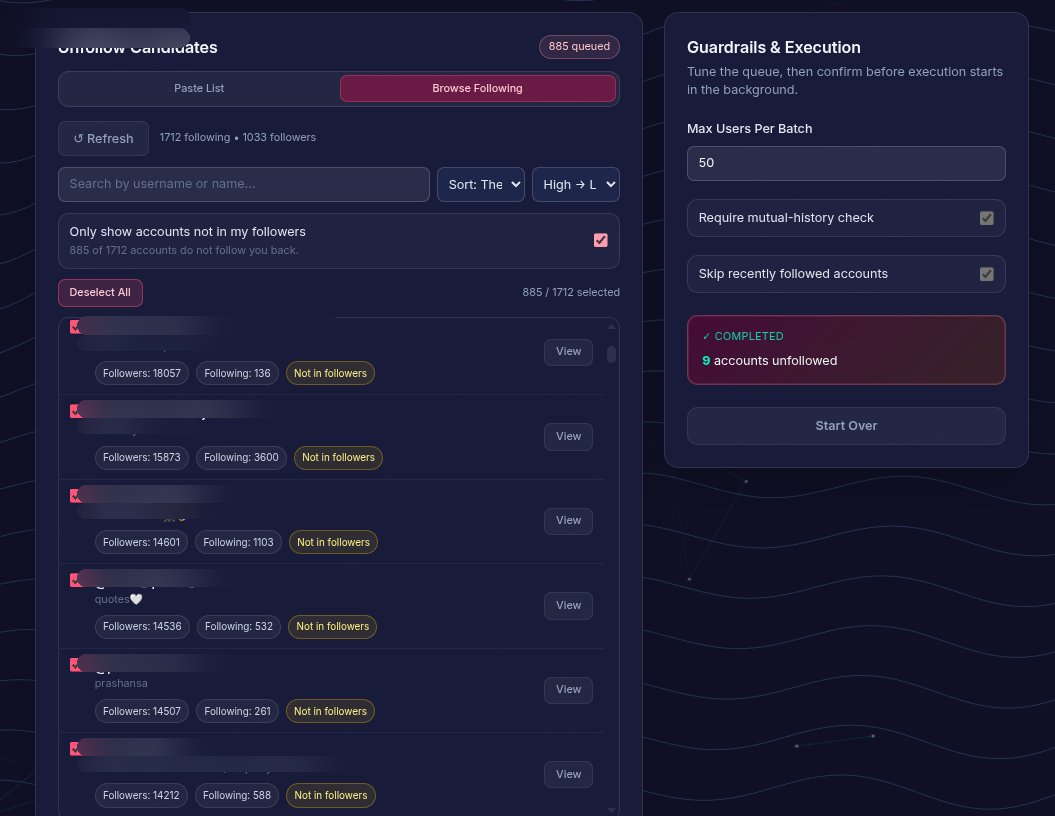Screen dimensions: 1055x816
Task: View the account with 14601 followers
Action: point(568,520)
